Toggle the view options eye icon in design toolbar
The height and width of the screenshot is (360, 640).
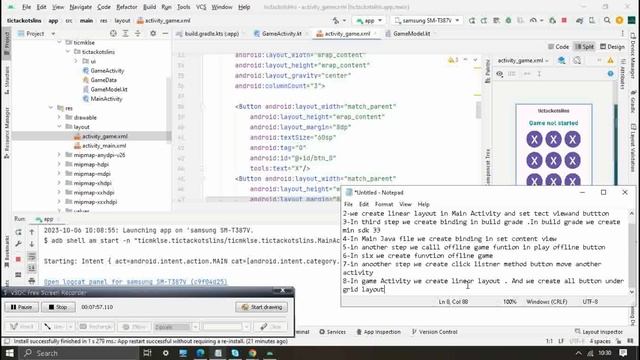tap(500, 74)
